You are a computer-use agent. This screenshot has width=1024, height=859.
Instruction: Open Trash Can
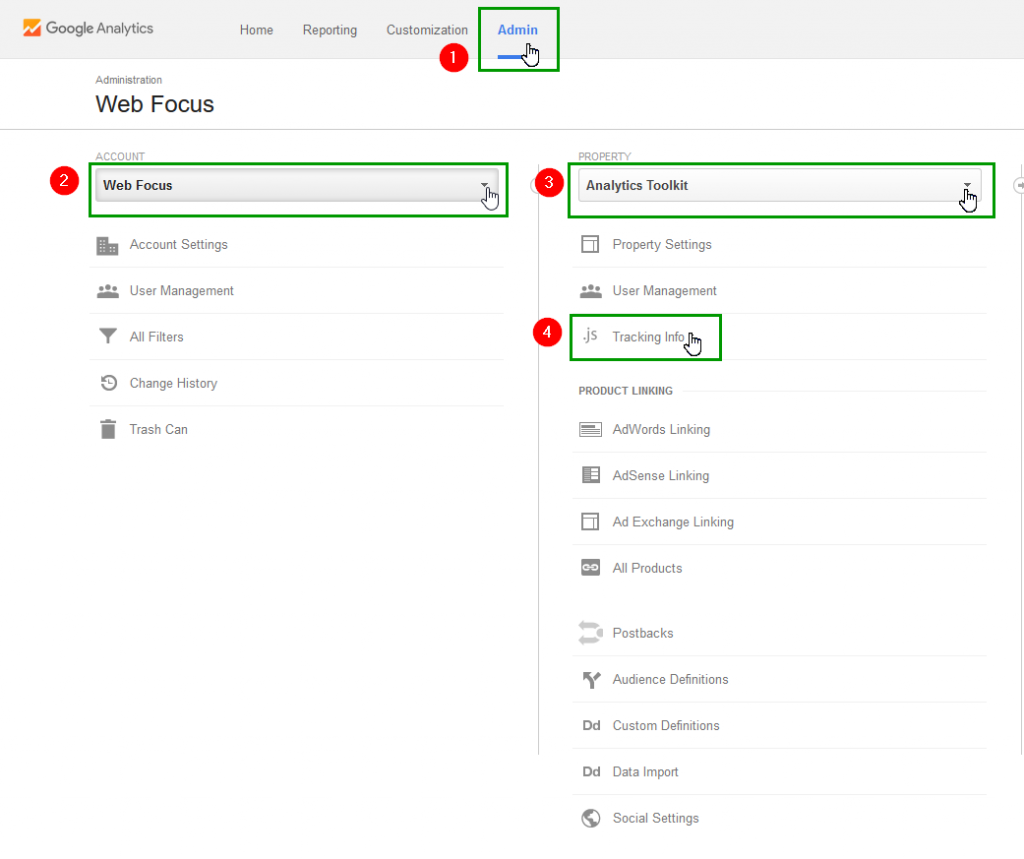[158, 429]
